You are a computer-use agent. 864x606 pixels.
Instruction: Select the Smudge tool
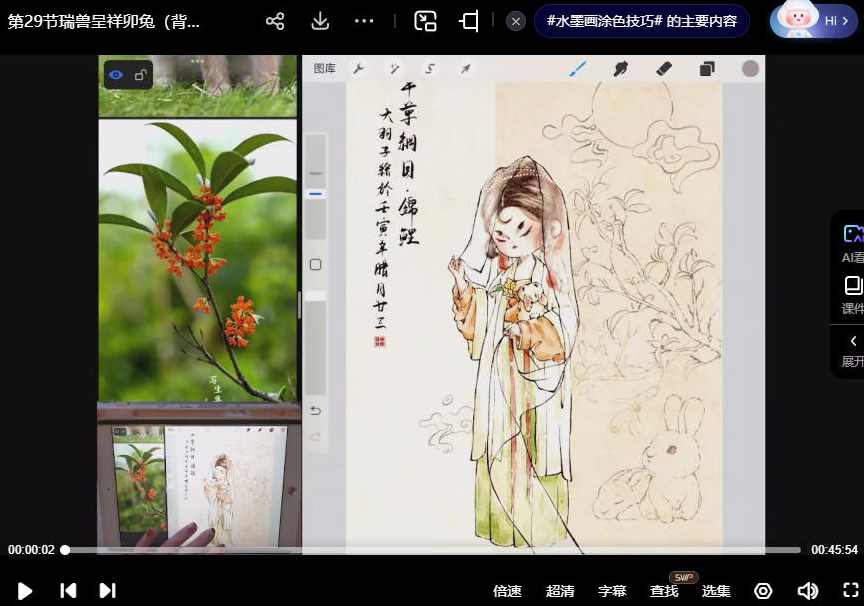621,68
